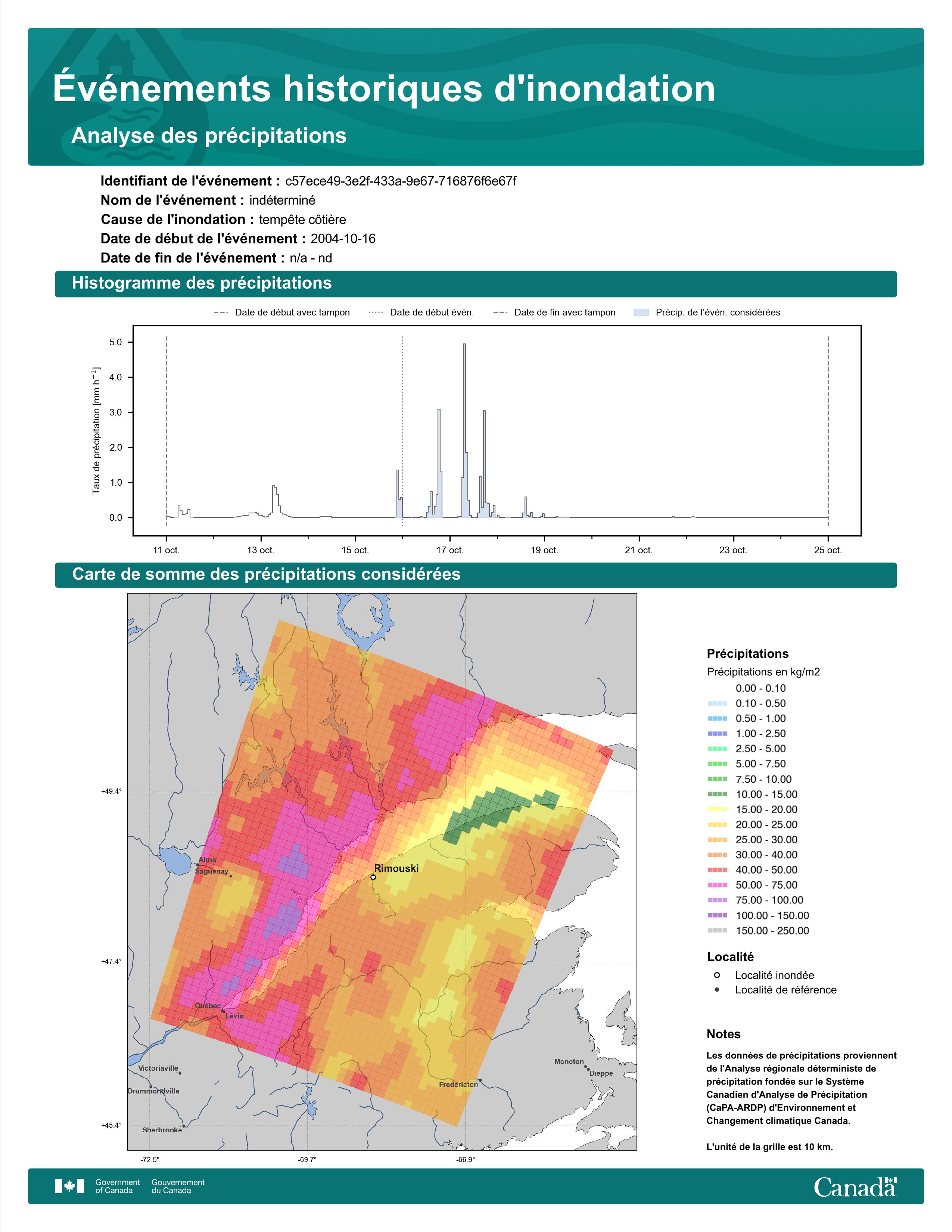Click the 'Histogramme des précipitations' section header

(475, 284)
